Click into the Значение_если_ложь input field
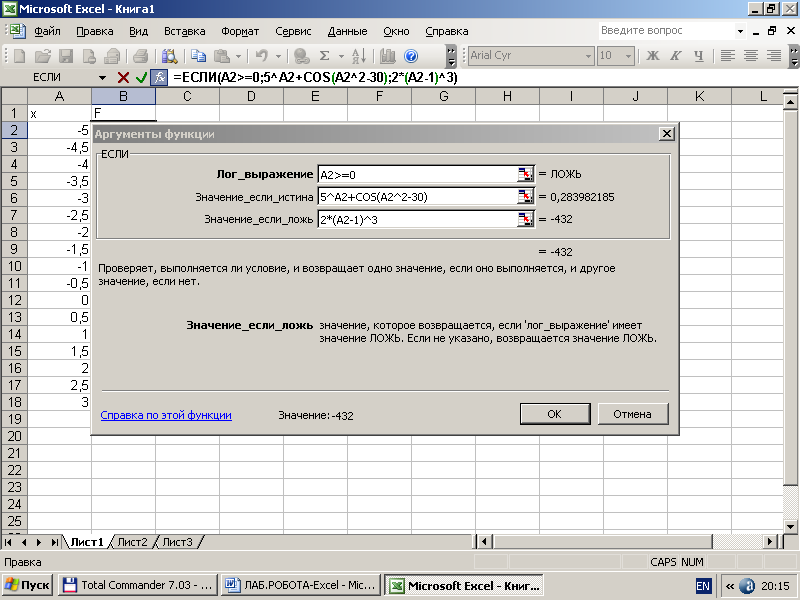 (x=418, y=220)
